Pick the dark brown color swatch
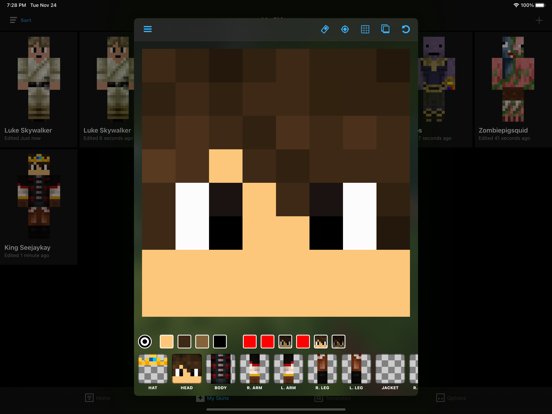 click(x=184, y=341)
